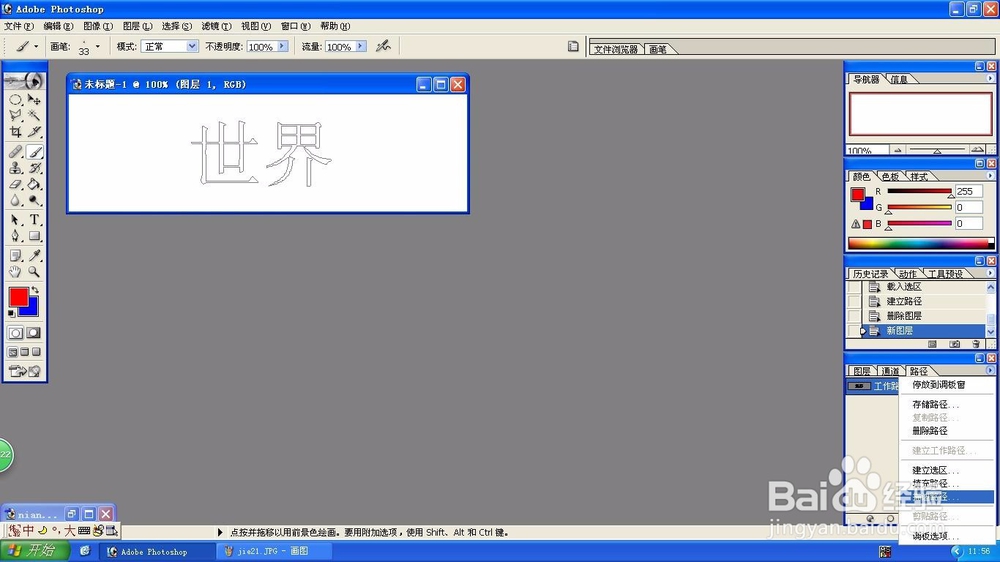The image size is (1000, 562).
Task: Open the 流量 flow slider arrow
Action: pyautogui.click(x=361, y=47)
